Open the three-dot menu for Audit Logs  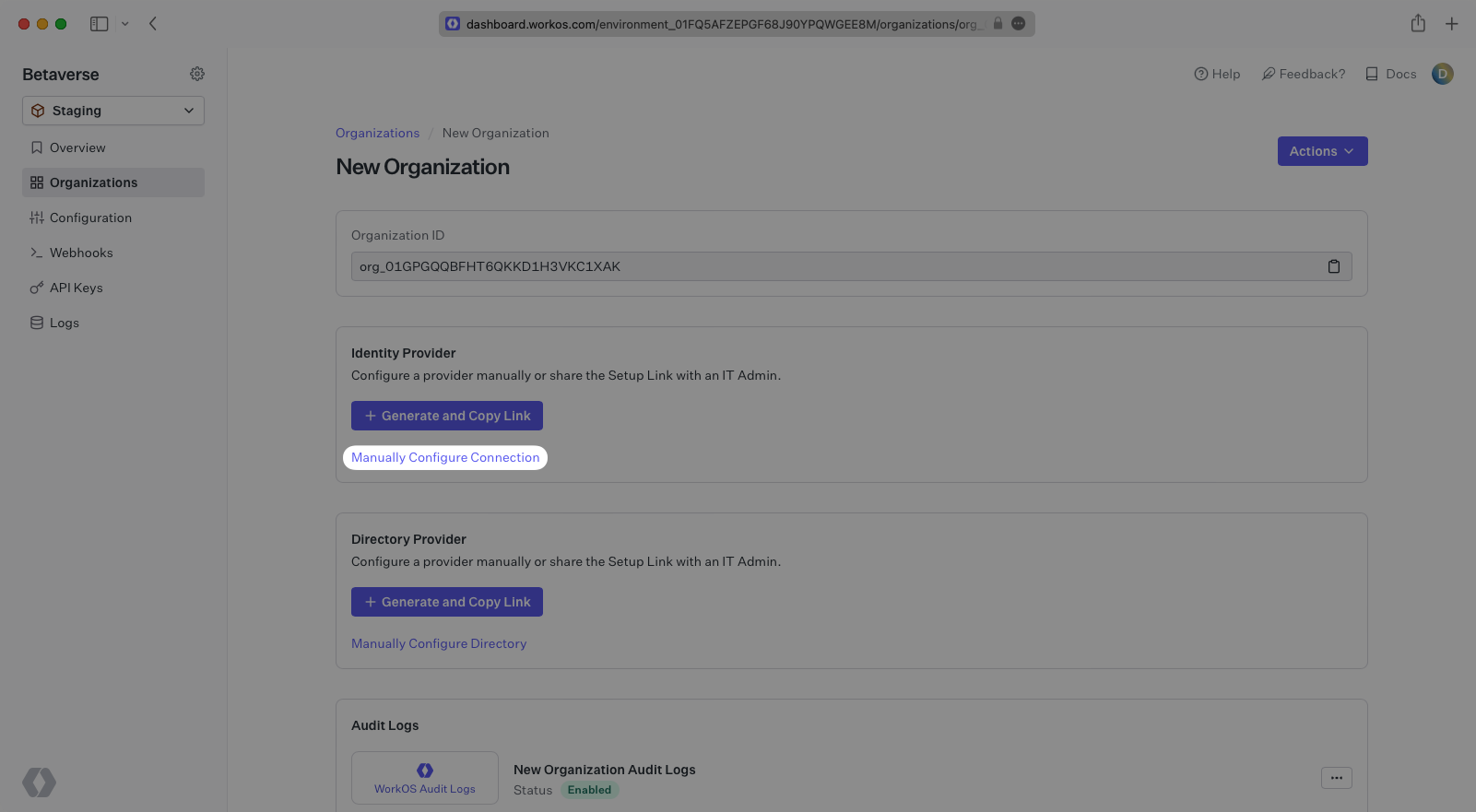1336,778
